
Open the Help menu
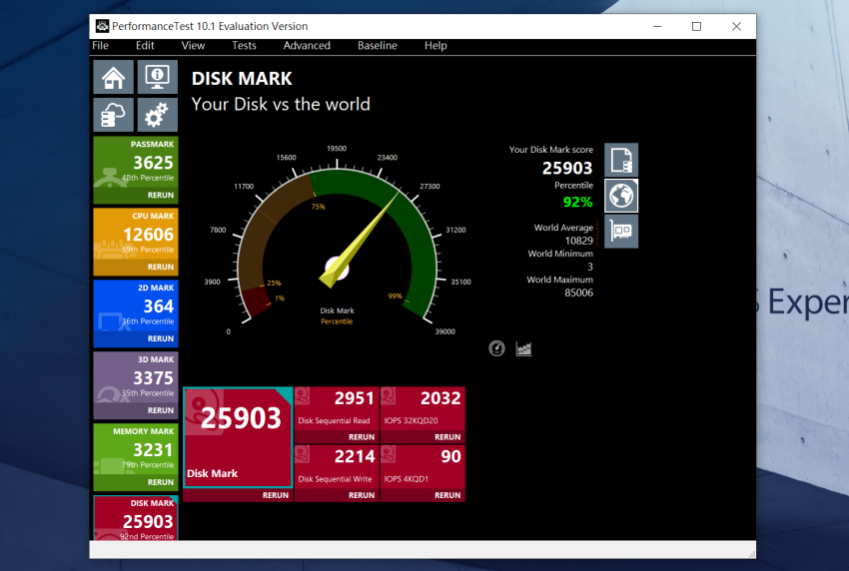(435, 45)
